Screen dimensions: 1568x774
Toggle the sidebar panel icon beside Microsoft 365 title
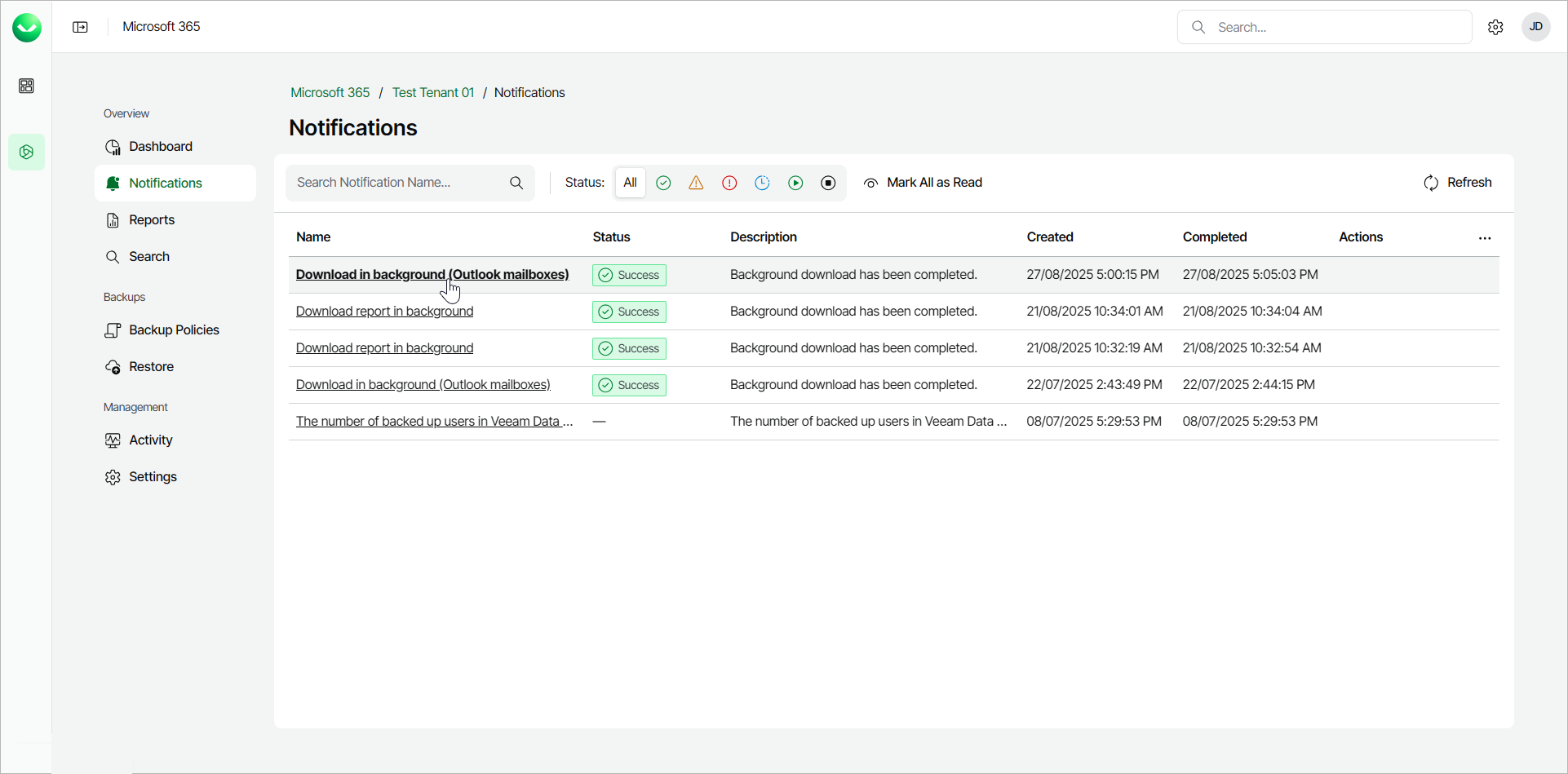(x=80, y=27)
